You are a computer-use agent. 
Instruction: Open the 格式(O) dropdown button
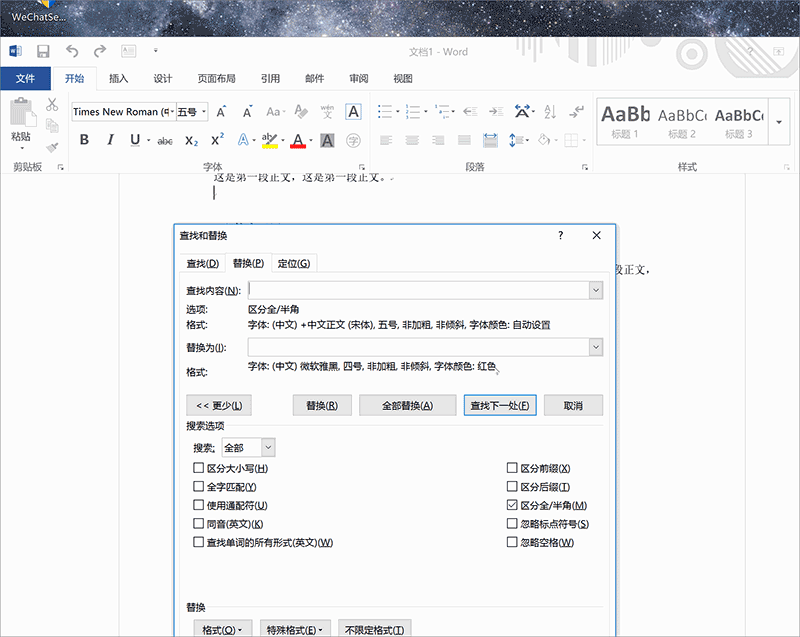[222, 630]
